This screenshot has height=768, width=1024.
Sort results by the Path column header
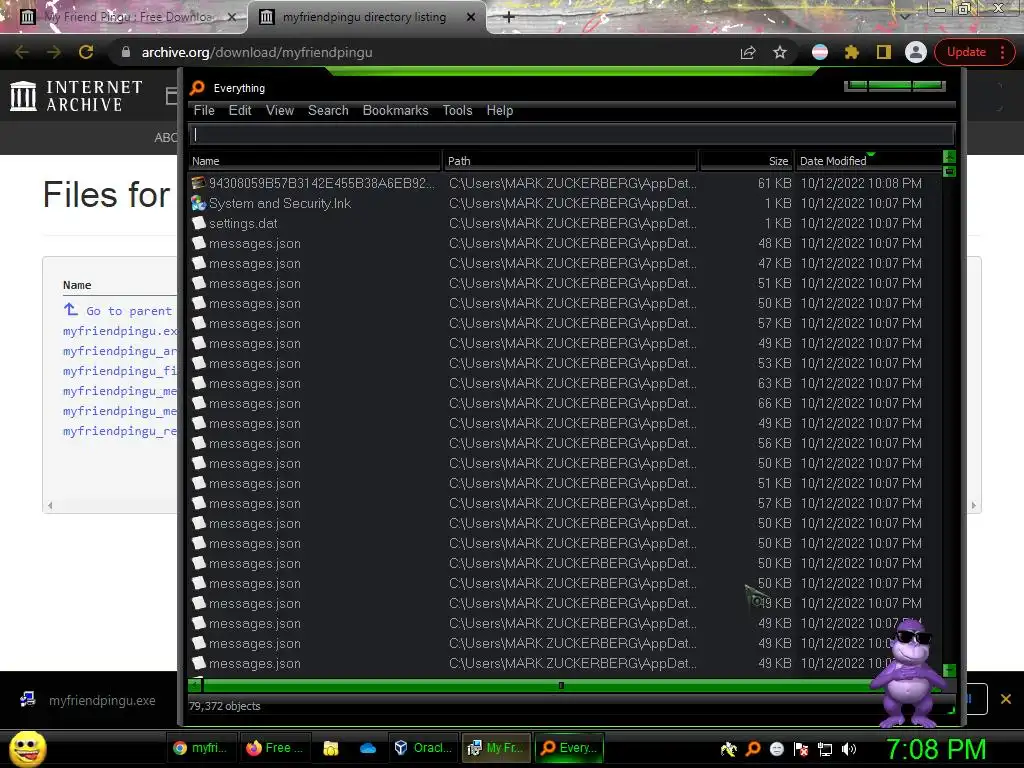571,161
